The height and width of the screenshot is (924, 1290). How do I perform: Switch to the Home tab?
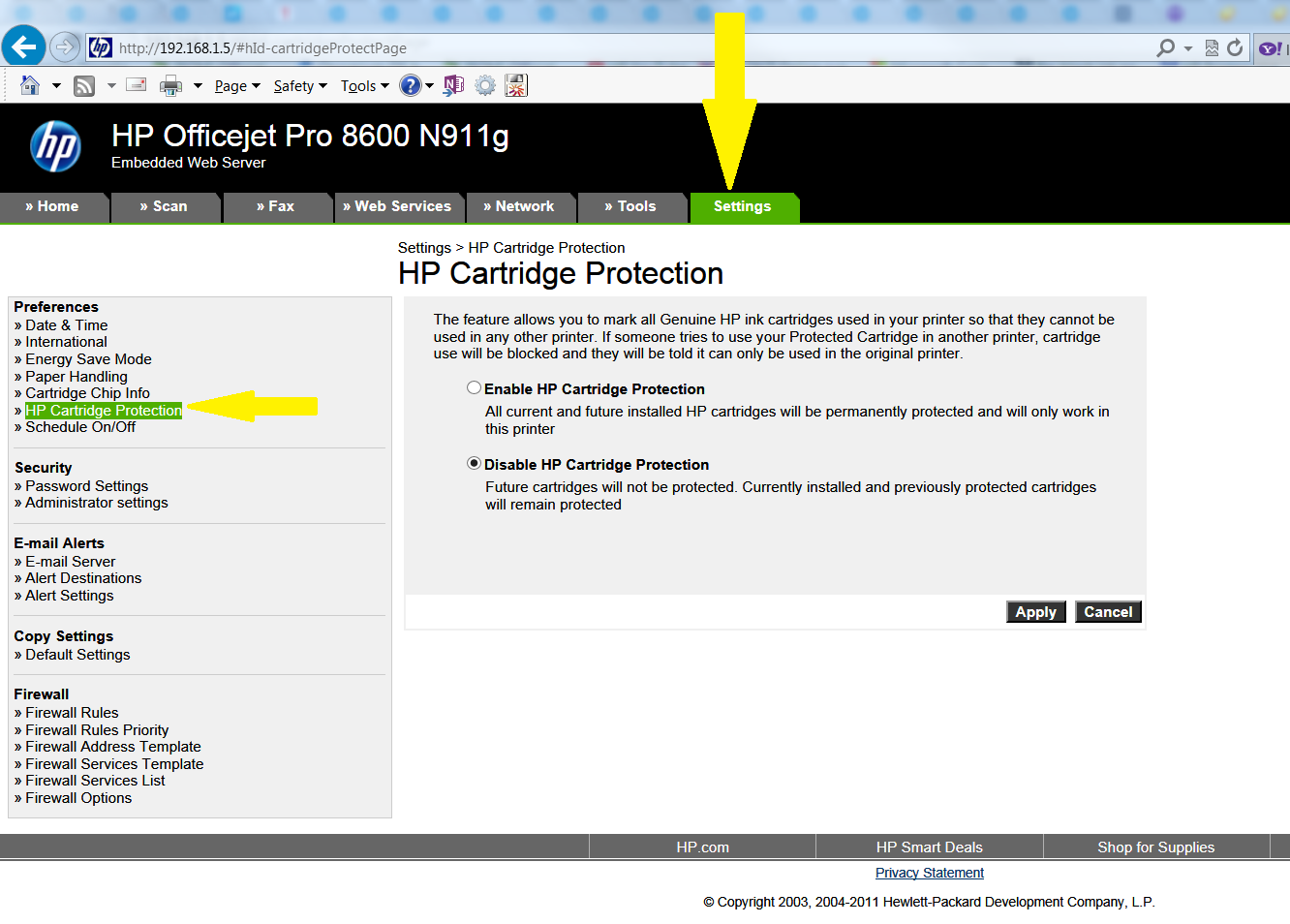52,206
